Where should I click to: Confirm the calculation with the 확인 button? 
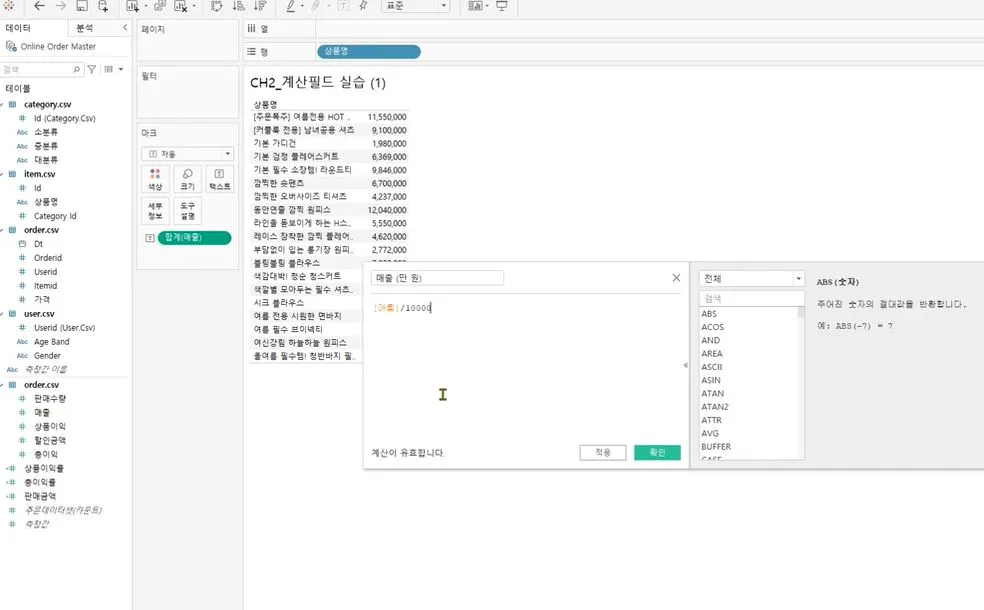(658, 451)
